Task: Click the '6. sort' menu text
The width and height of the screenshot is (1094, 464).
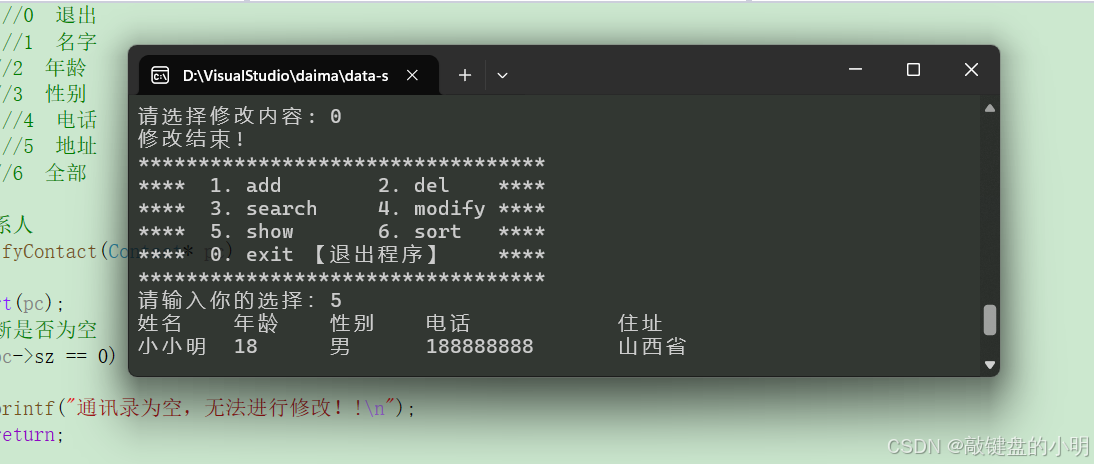Action: click(x=420, y=232)
